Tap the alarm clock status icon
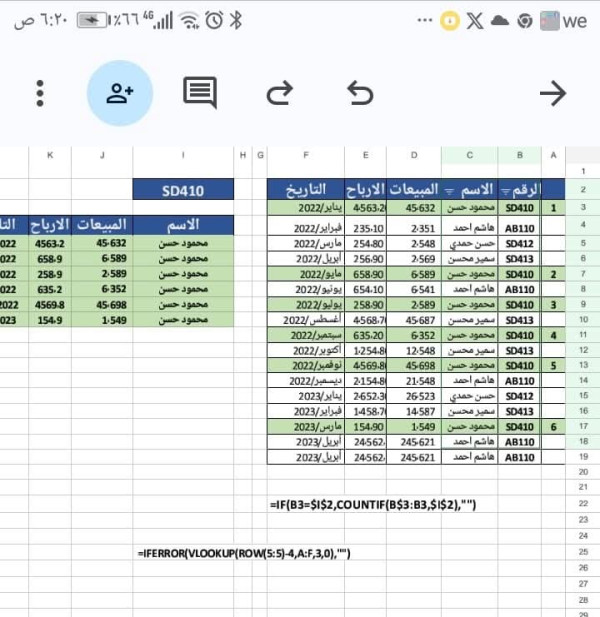The image size is (600, 617). click(214, 20)
